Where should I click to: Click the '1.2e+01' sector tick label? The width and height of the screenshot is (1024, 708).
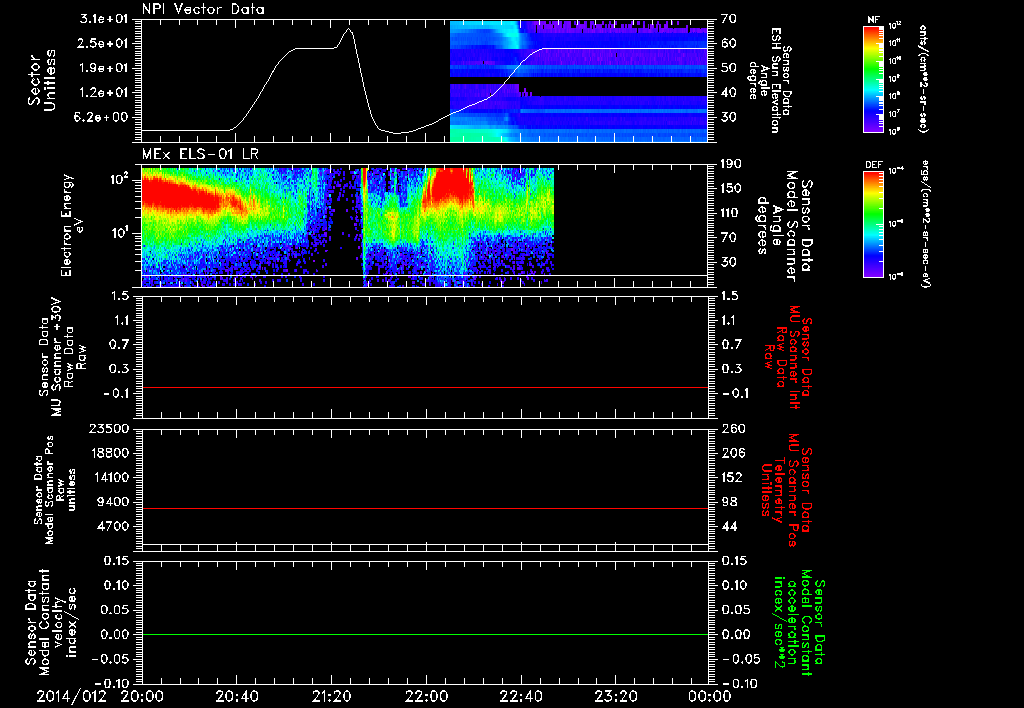click(x=103, y=93)
